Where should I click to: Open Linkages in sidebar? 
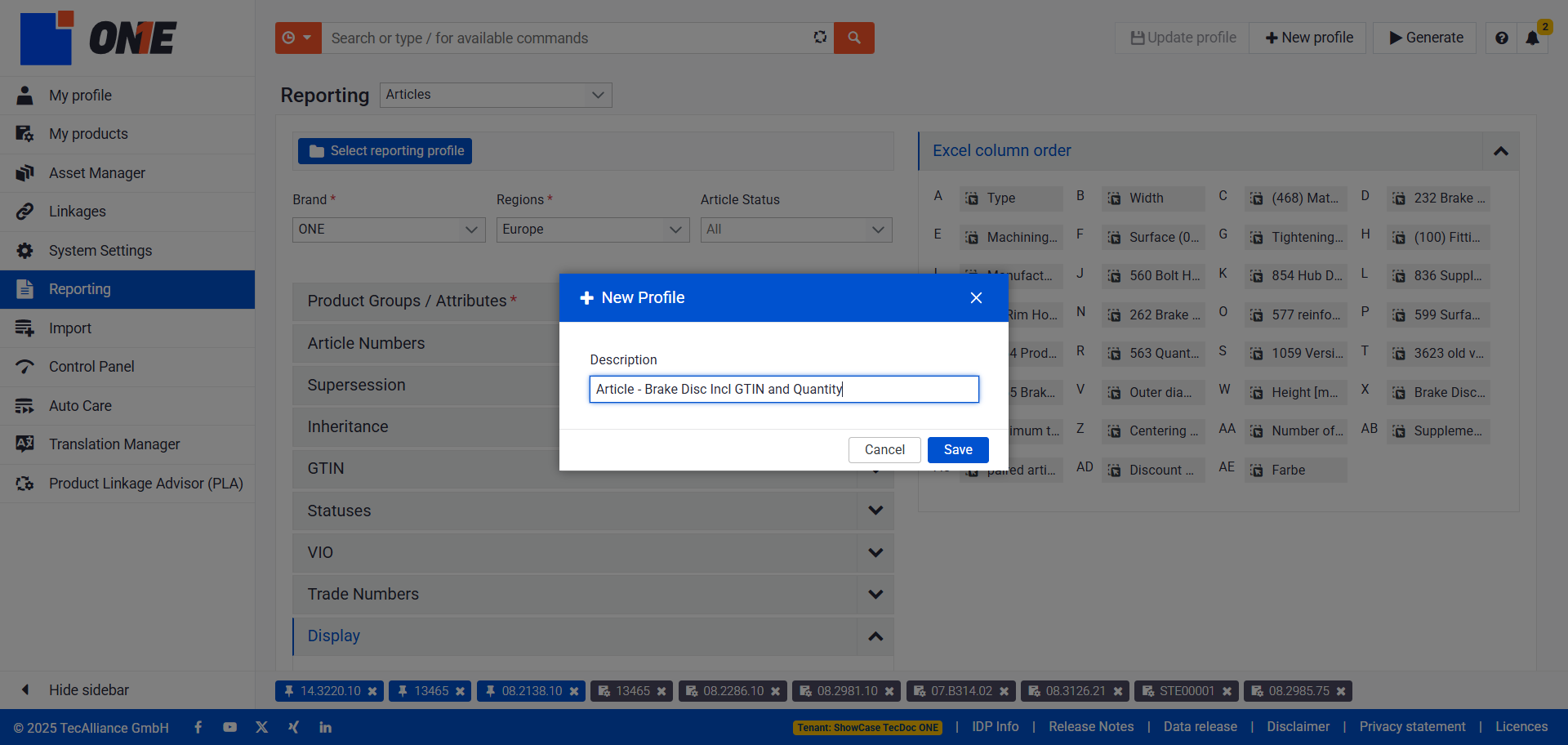click(127, 212)
